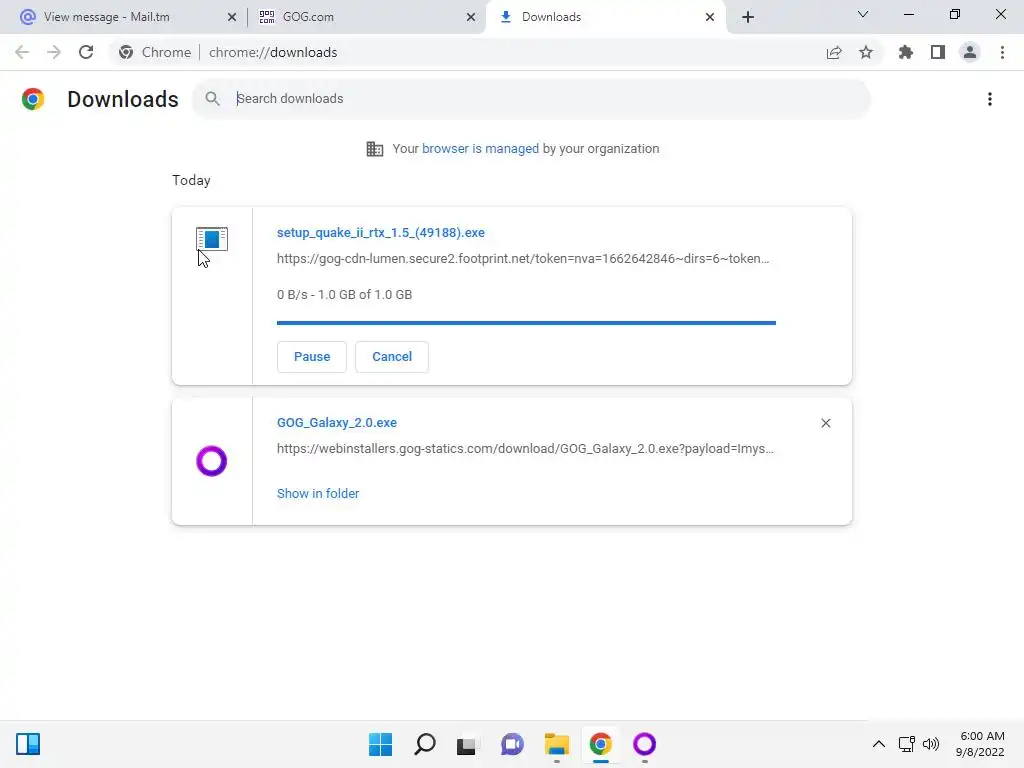1024x768 pixels.
Task: Click the GOG Galaxy purple ring file icon
Action: (212, 461)
